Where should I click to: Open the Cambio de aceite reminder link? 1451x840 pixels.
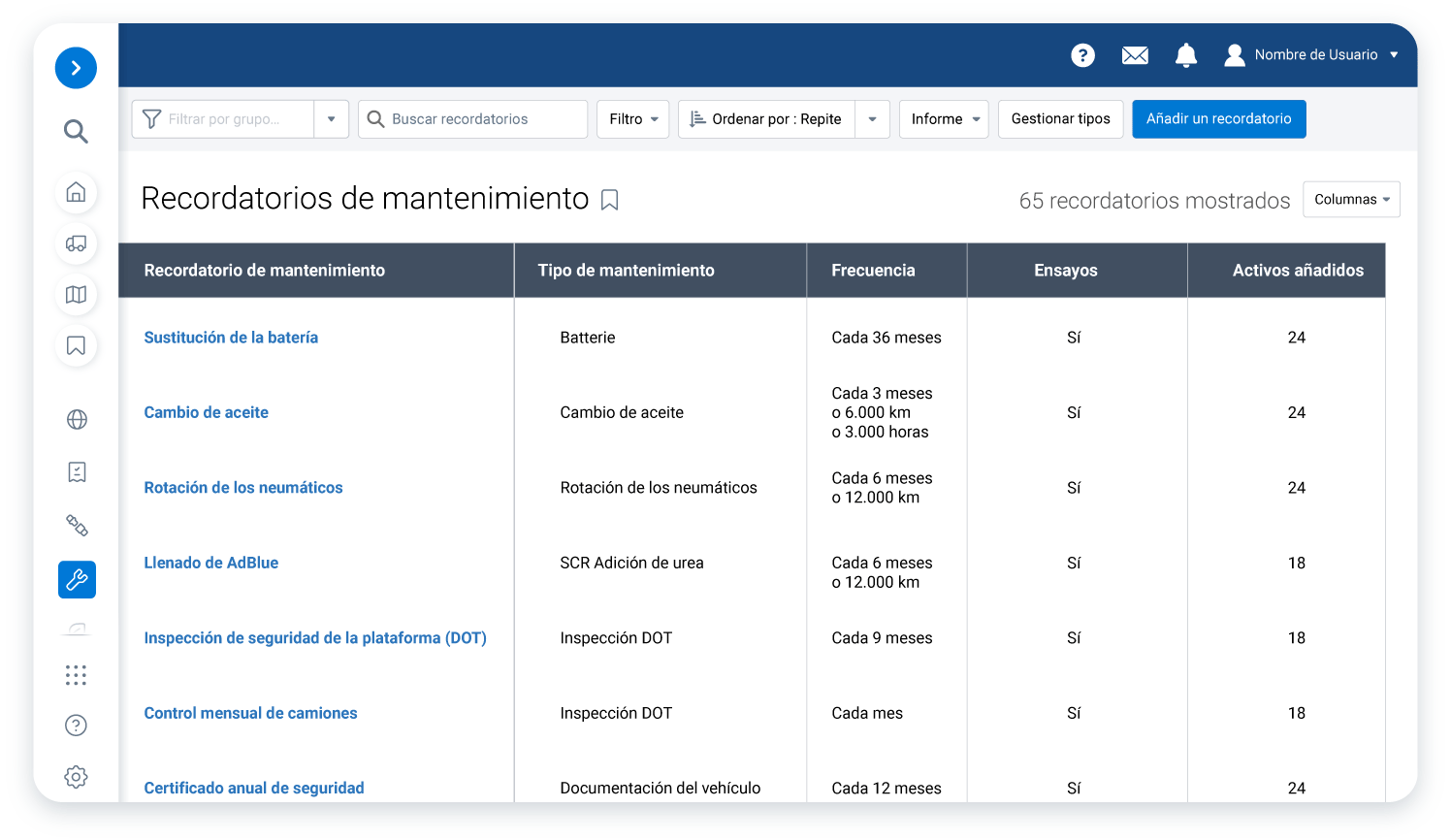pyautogui.click(x=206, y=412)
